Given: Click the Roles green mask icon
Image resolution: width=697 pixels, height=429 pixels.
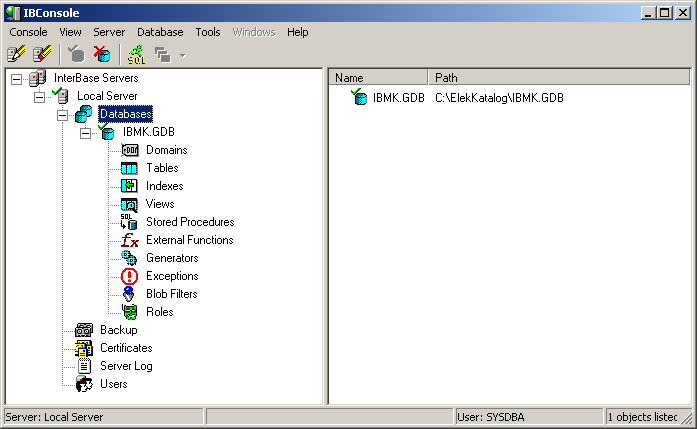Looking at the screenshot, I should pos(130,312).
